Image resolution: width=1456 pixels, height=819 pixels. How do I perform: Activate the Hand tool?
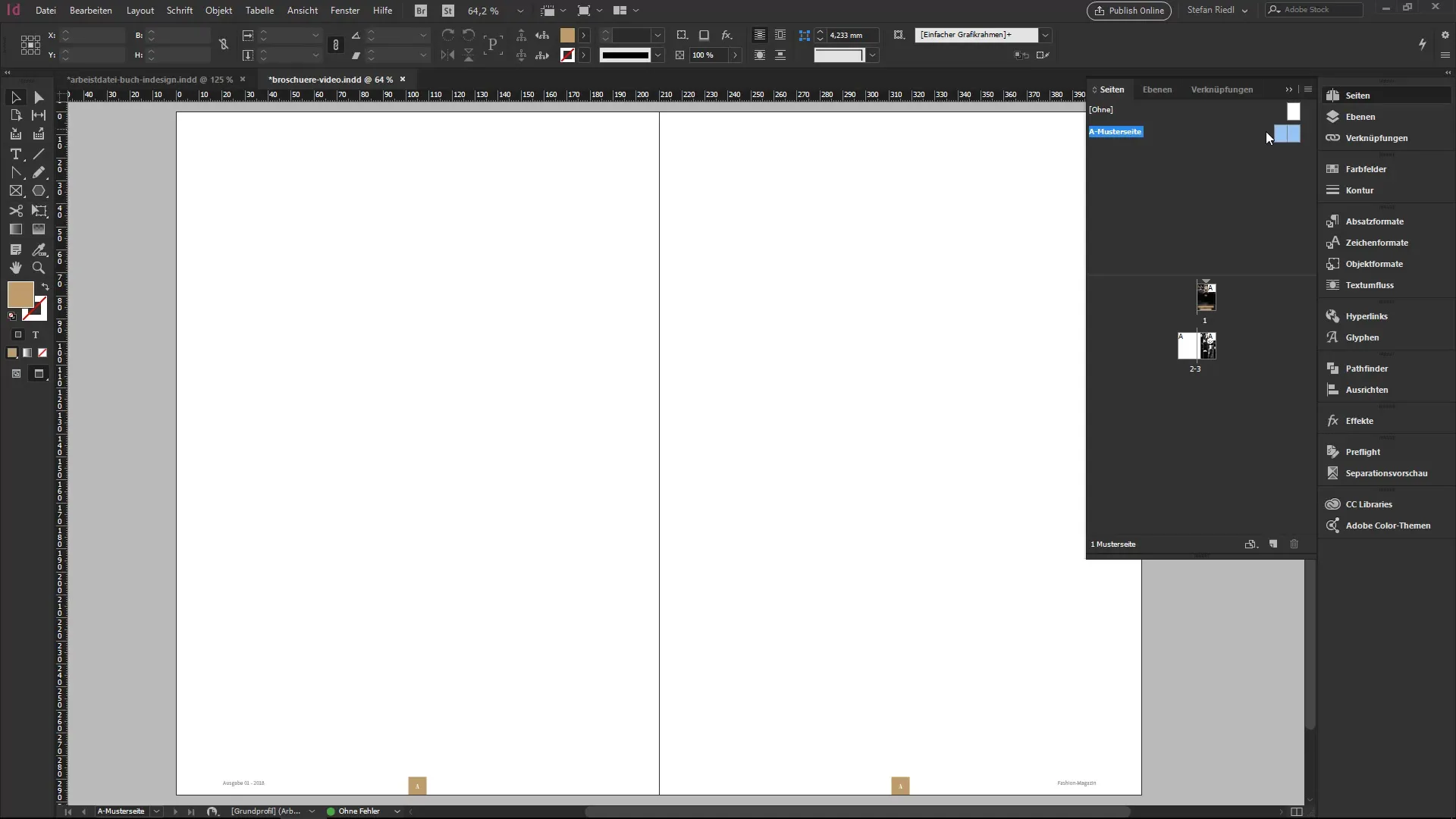(15, 268)
